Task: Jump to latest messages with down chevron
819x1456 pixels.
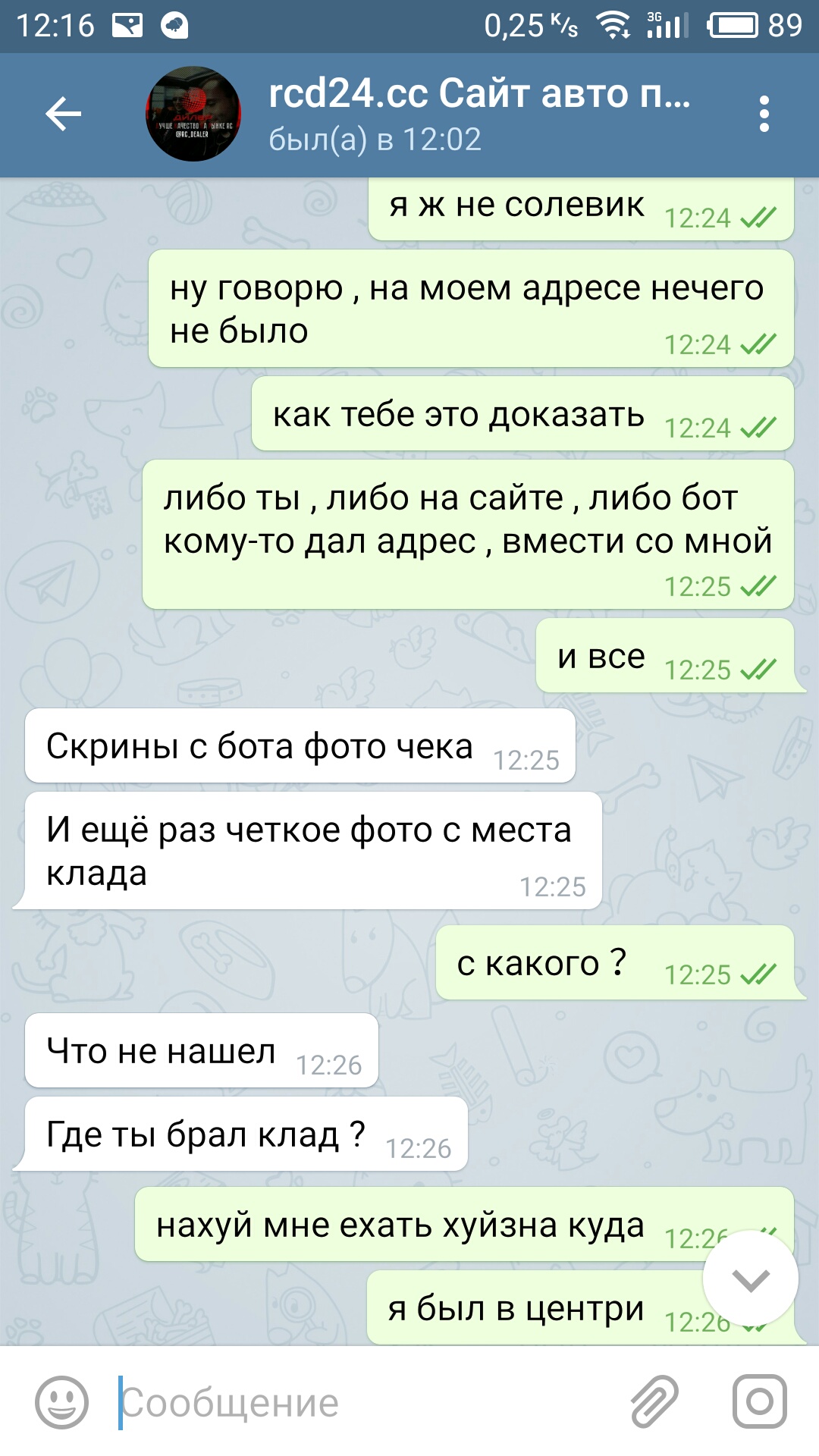Action: coord(751,1279)
